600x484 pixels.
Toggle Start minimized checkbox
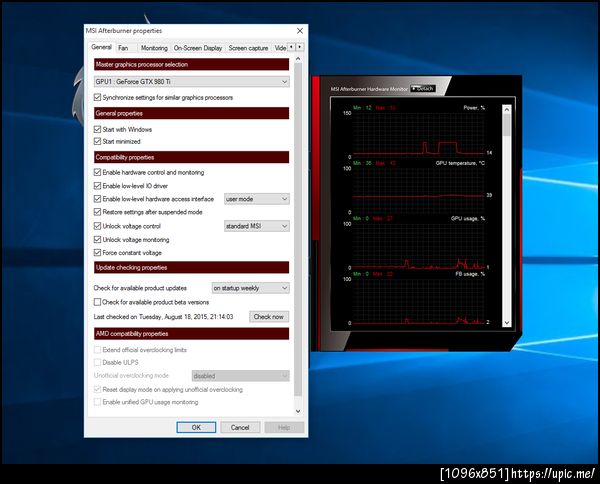[x=97, y=142]
